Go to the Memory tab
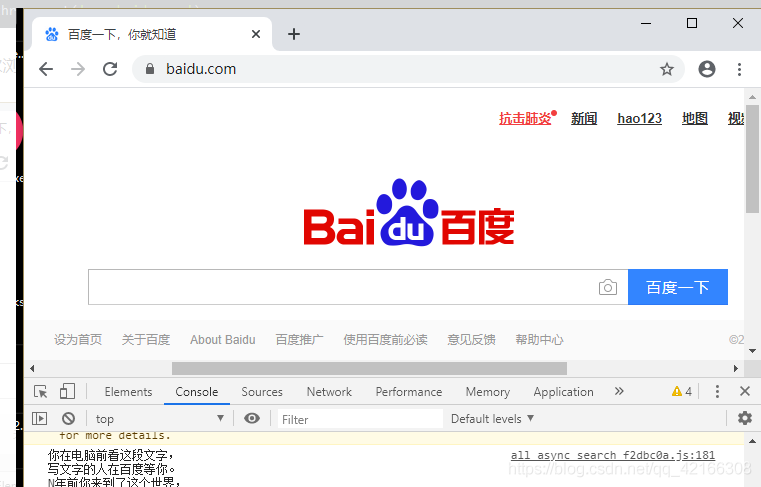This screenshot has width=761, height=487. pos(488,392)
